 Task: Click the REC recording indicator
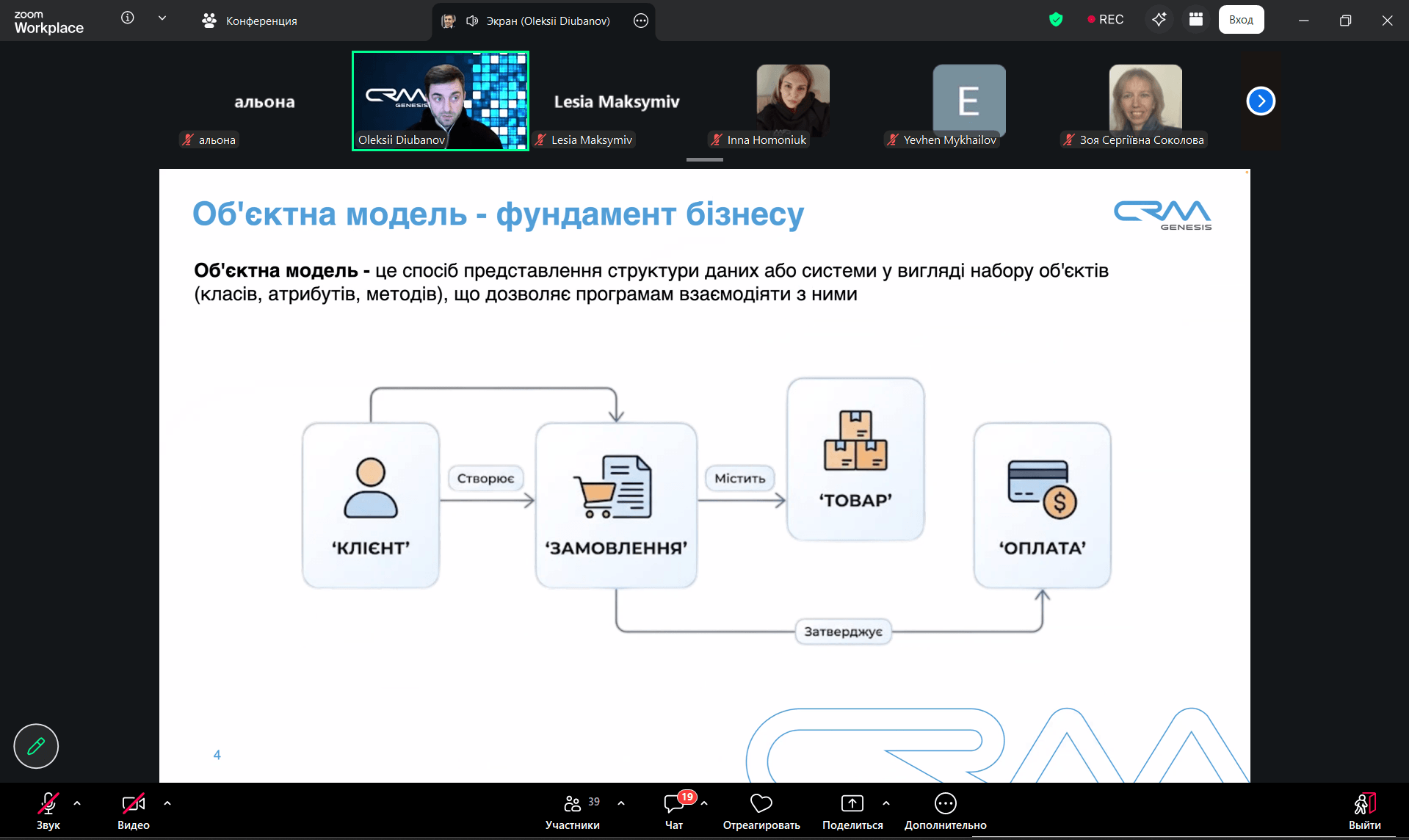click(1105, 20)
